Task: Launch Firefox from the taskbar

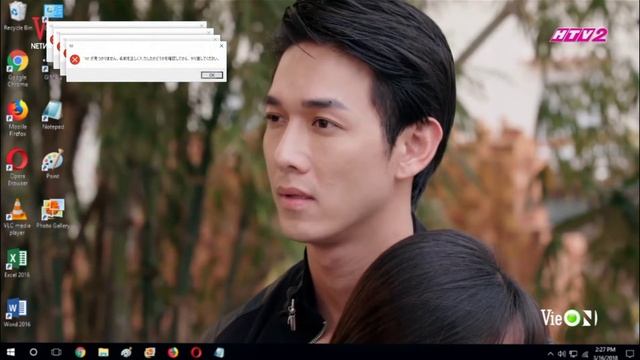Action: pyautogui.click(x=173, y=352)
